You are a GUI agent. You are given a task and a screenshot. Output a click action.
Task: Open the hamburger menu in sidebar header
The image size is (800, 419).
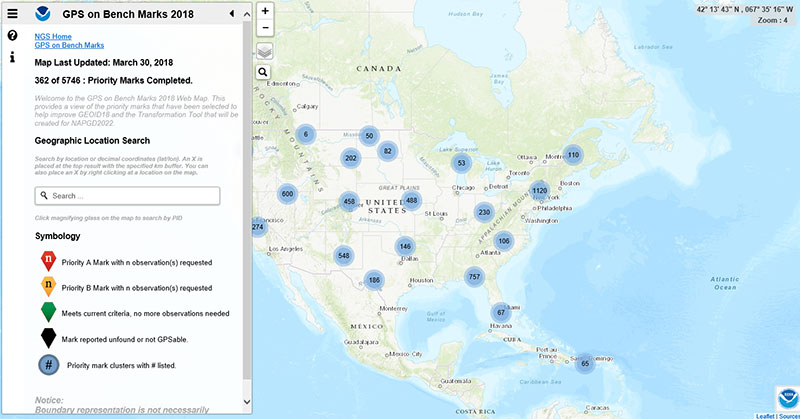click(x=13, y=13)
